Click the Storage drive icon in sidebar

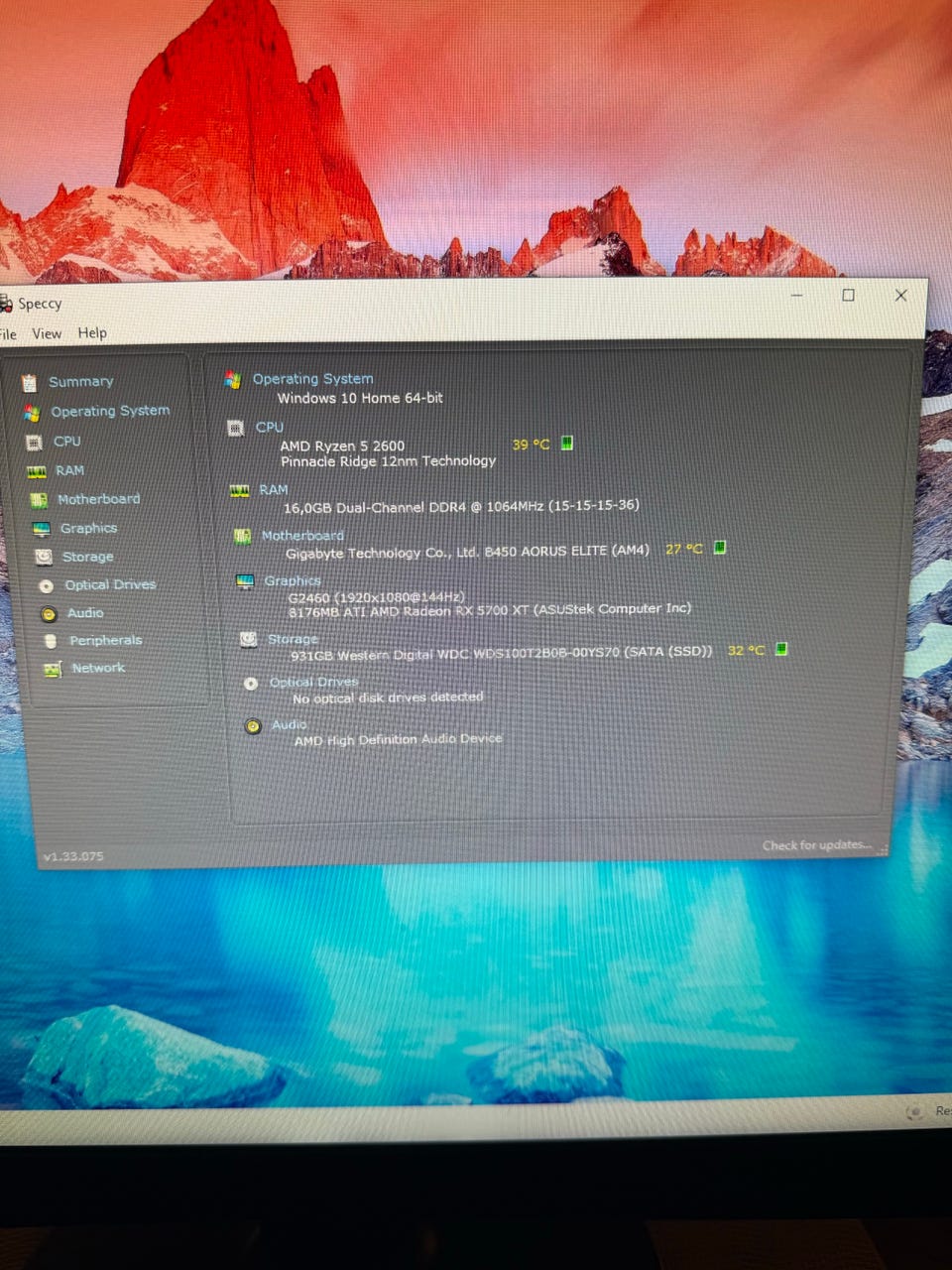click(44, 558)
